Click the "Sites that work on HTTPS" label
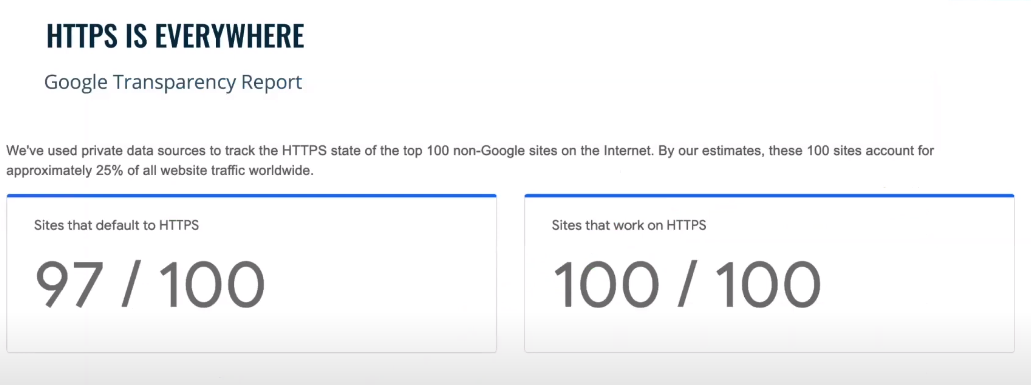1031x385 pixels. coord(629,225)
